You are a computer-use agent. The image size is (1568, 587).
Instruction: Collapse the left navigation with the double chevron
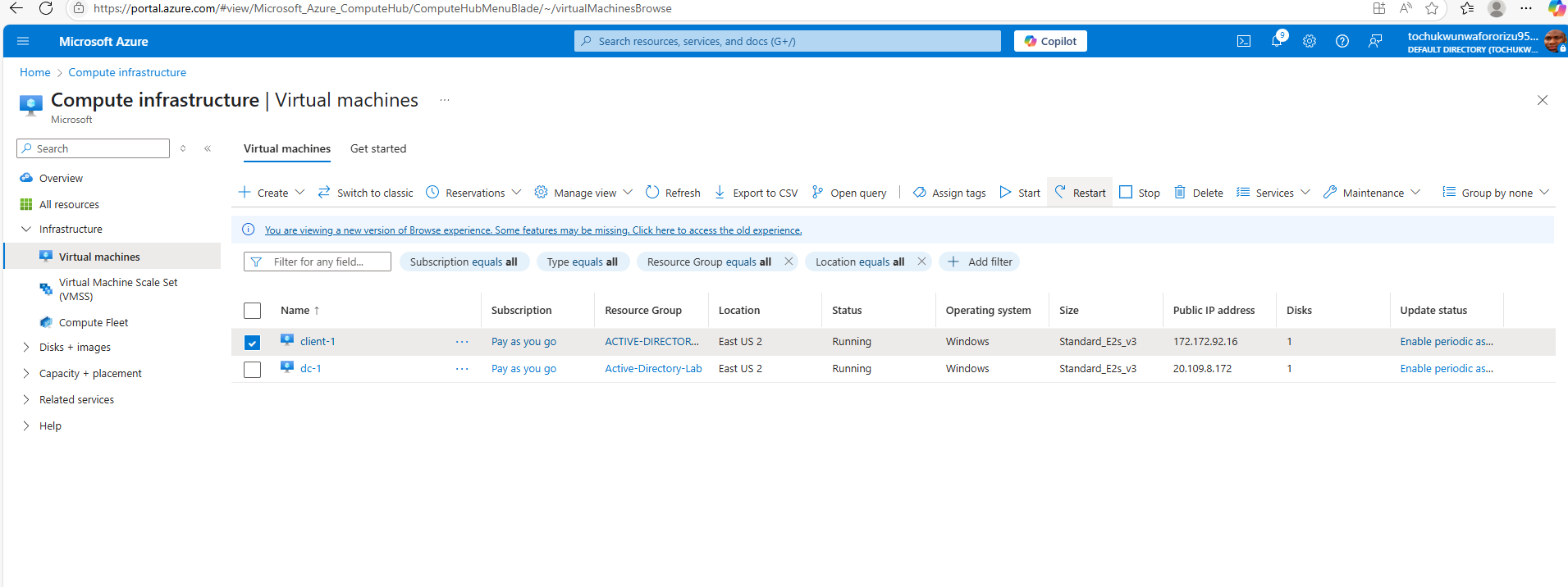[x=208, y=148]
